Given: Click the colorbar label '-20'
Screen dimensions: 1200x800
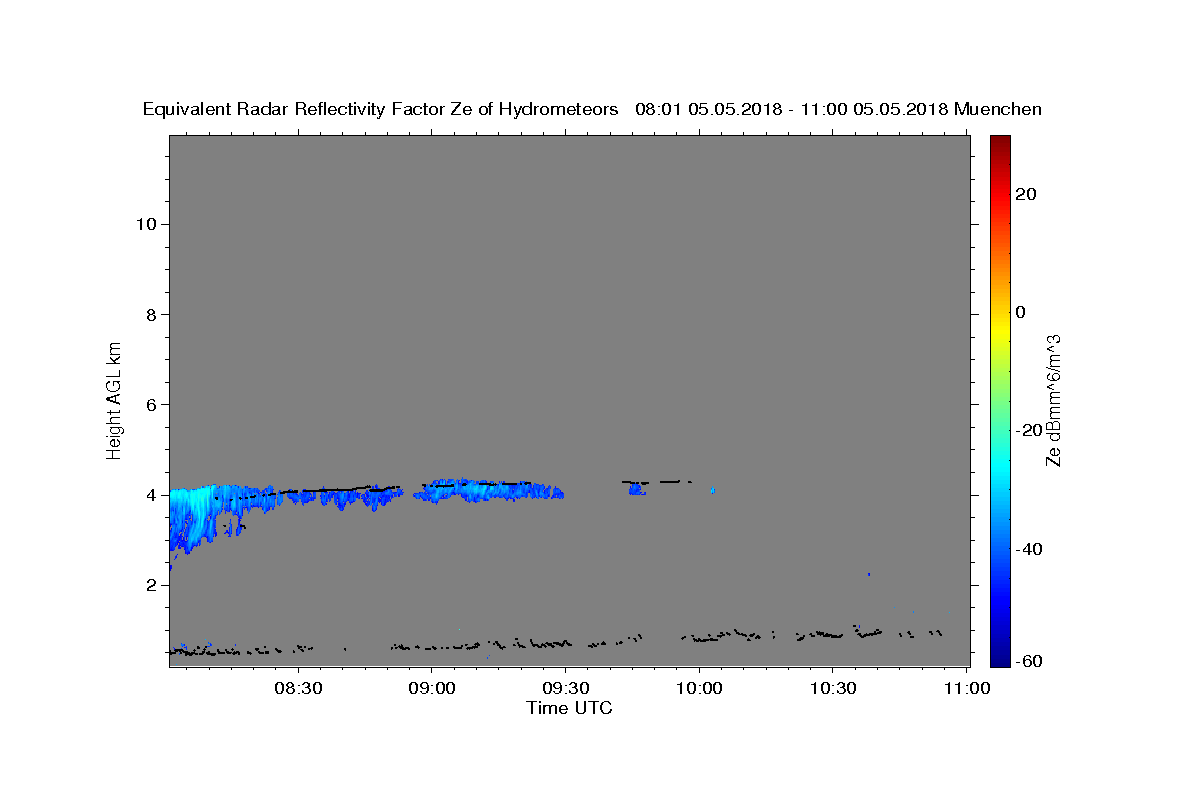Looking at the screenshot, I should pos(1028,430).
